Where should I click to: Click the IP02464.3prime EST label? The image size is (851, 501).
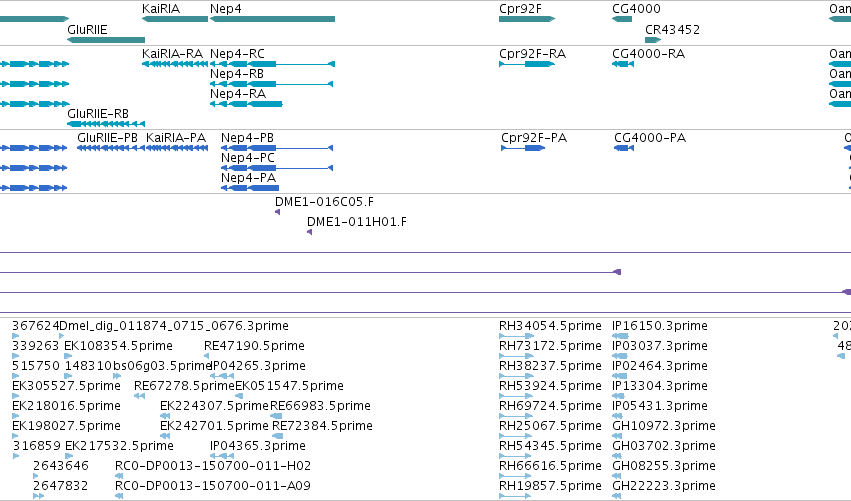660,366
